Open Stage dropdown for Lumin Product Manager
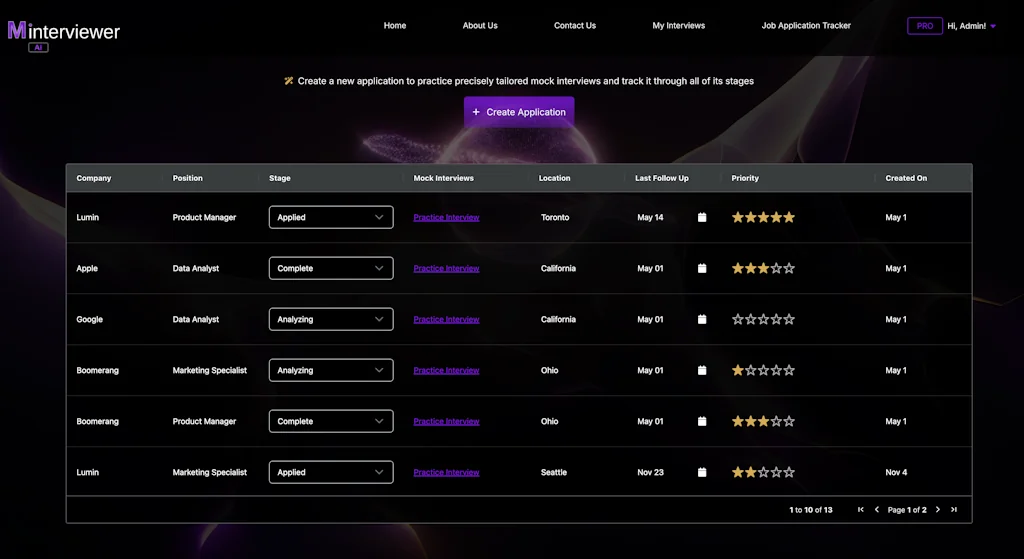1024x559 pixels. click(331, 217)
